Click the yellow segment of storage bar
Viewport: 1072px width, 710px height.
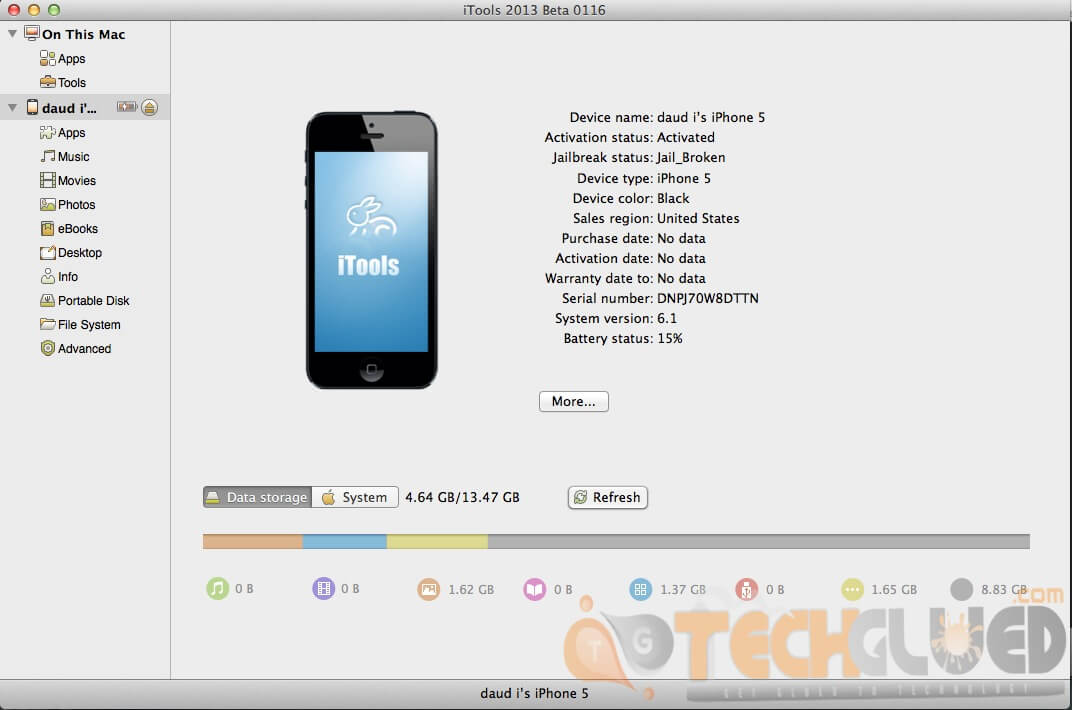tap(437, 541)
